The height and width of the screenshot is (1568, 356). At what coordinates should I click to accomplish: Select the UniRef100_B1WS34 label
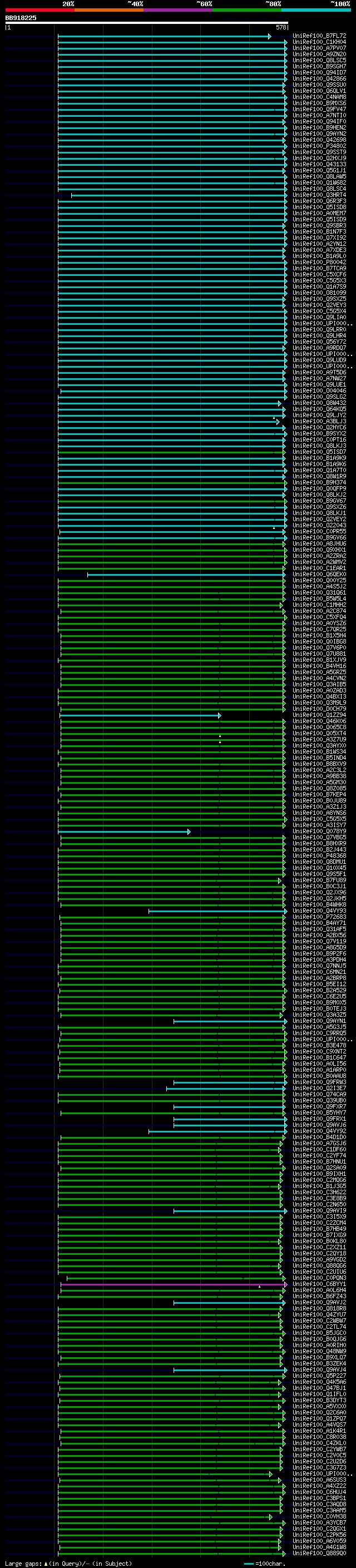click(319, 752)
